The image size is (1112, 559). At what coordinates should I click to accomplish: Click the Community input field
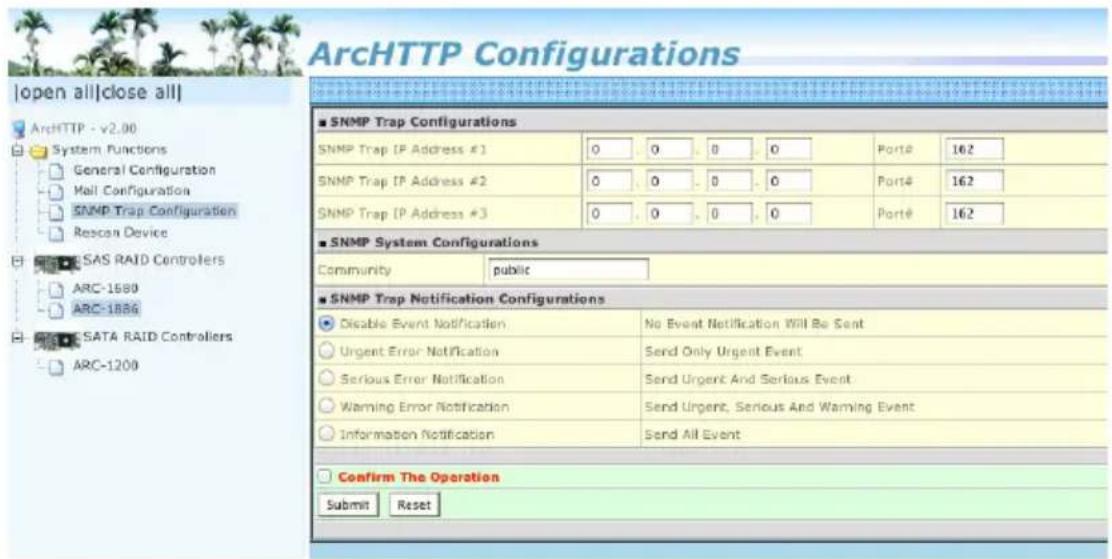click(568, 270)
